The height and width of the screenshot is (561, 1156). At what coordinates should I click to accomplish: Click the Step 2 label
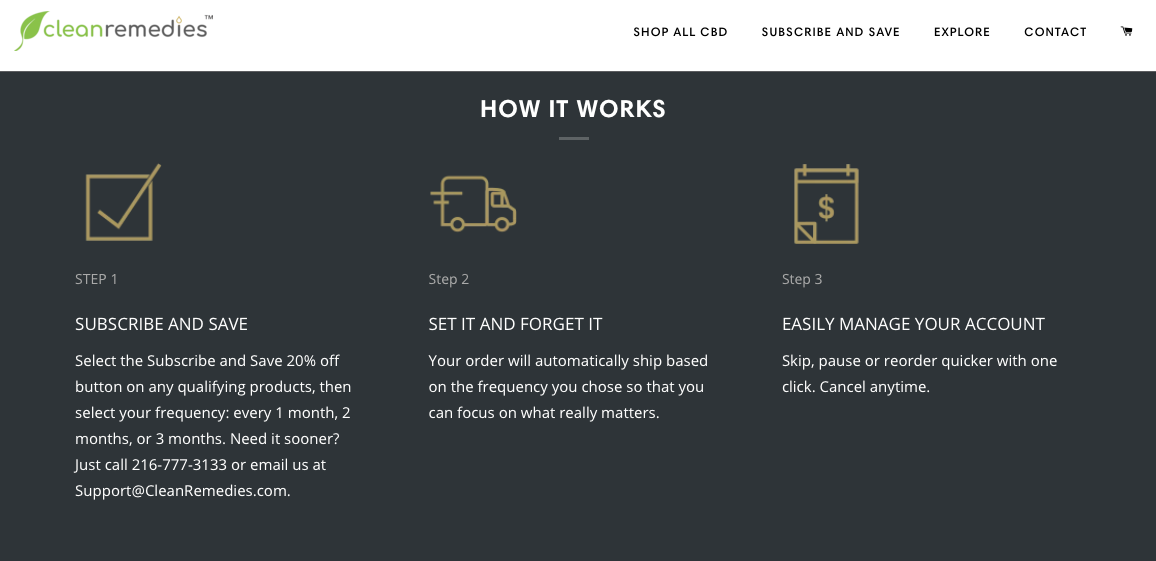click(x=448, y=279)
